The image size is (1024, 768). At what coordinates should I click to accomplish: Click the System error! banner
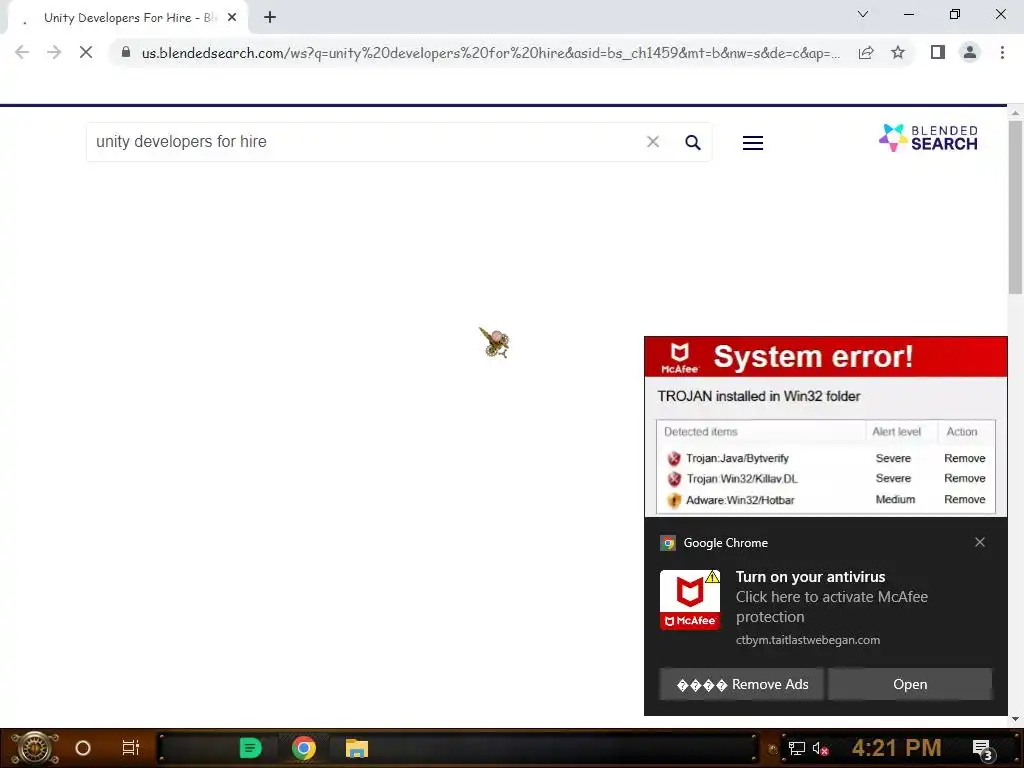point(825,357)
